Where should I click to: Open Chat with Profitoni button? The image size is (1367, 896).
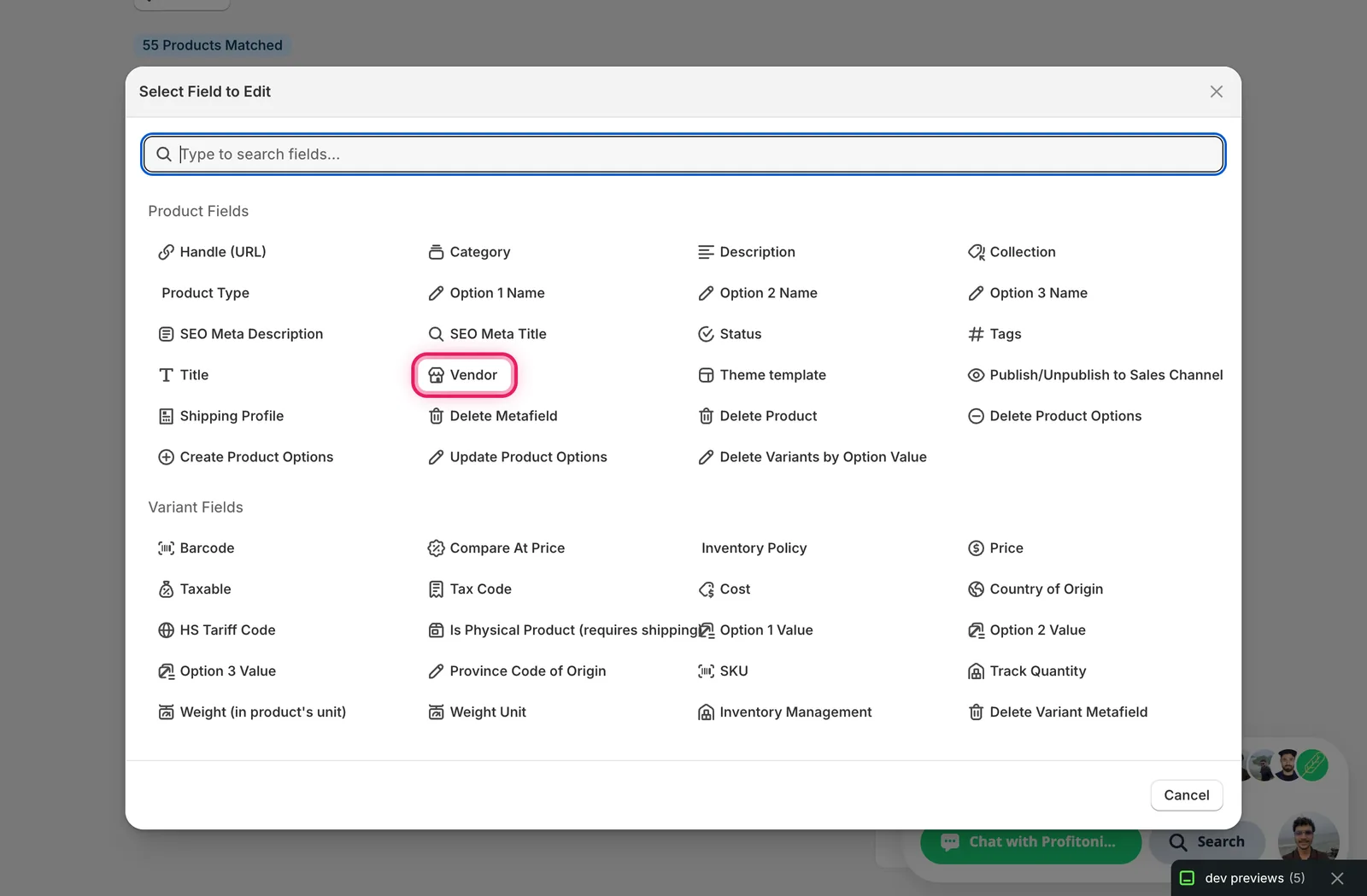click(x=1030, y=842)
